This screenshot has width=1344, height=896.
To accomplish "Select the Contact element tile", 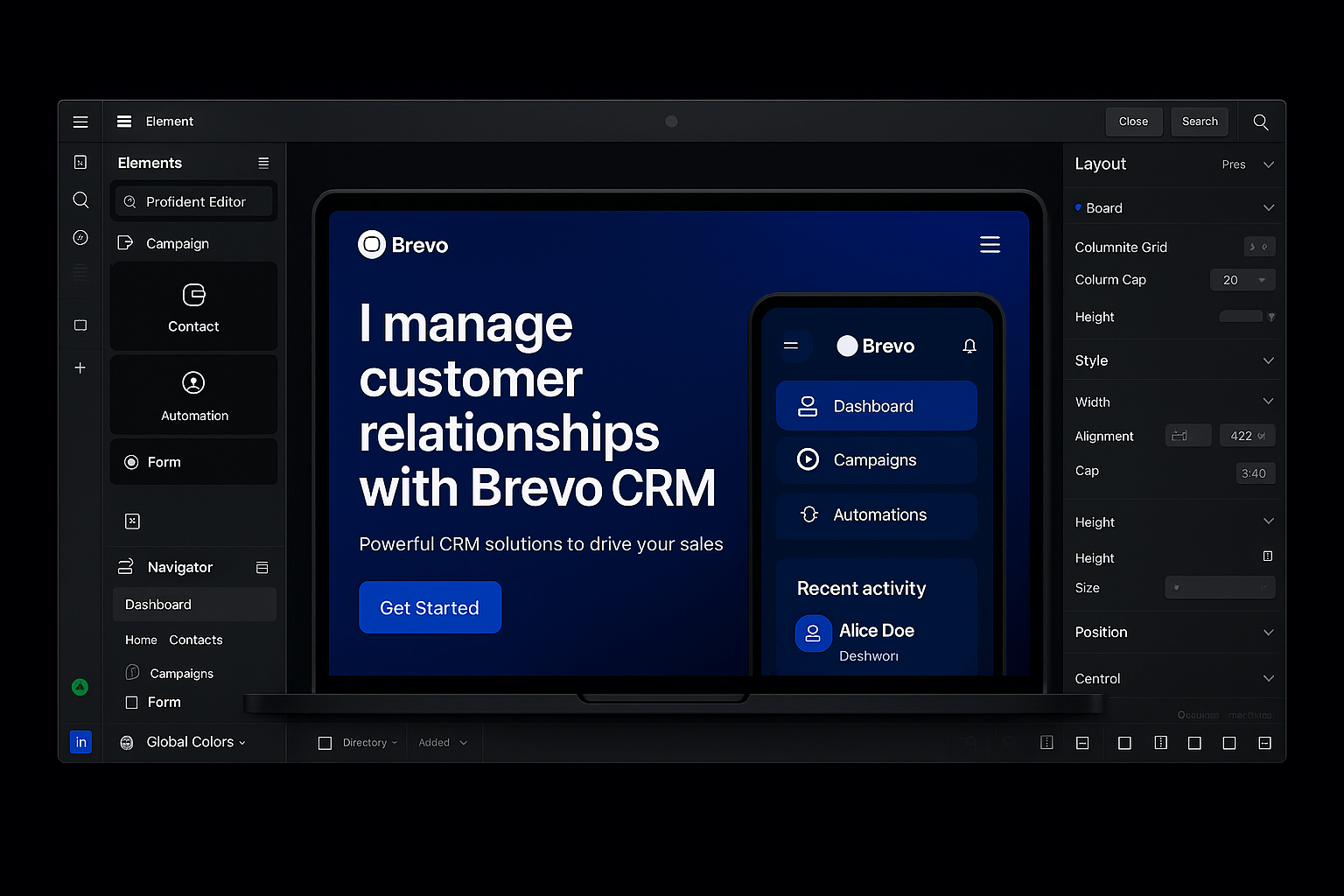I will coord(193,307).
